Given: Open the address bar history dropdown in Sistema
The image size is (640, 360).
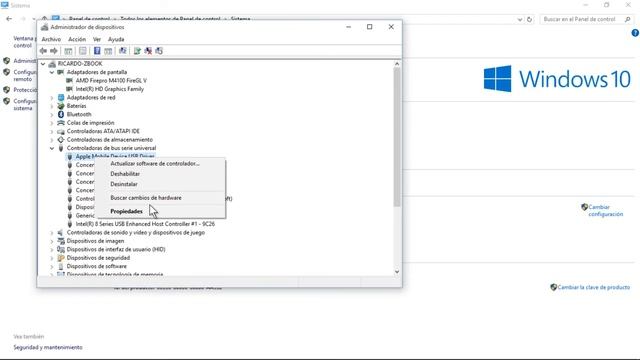Looking at the screenshot, I should (520, 19).
